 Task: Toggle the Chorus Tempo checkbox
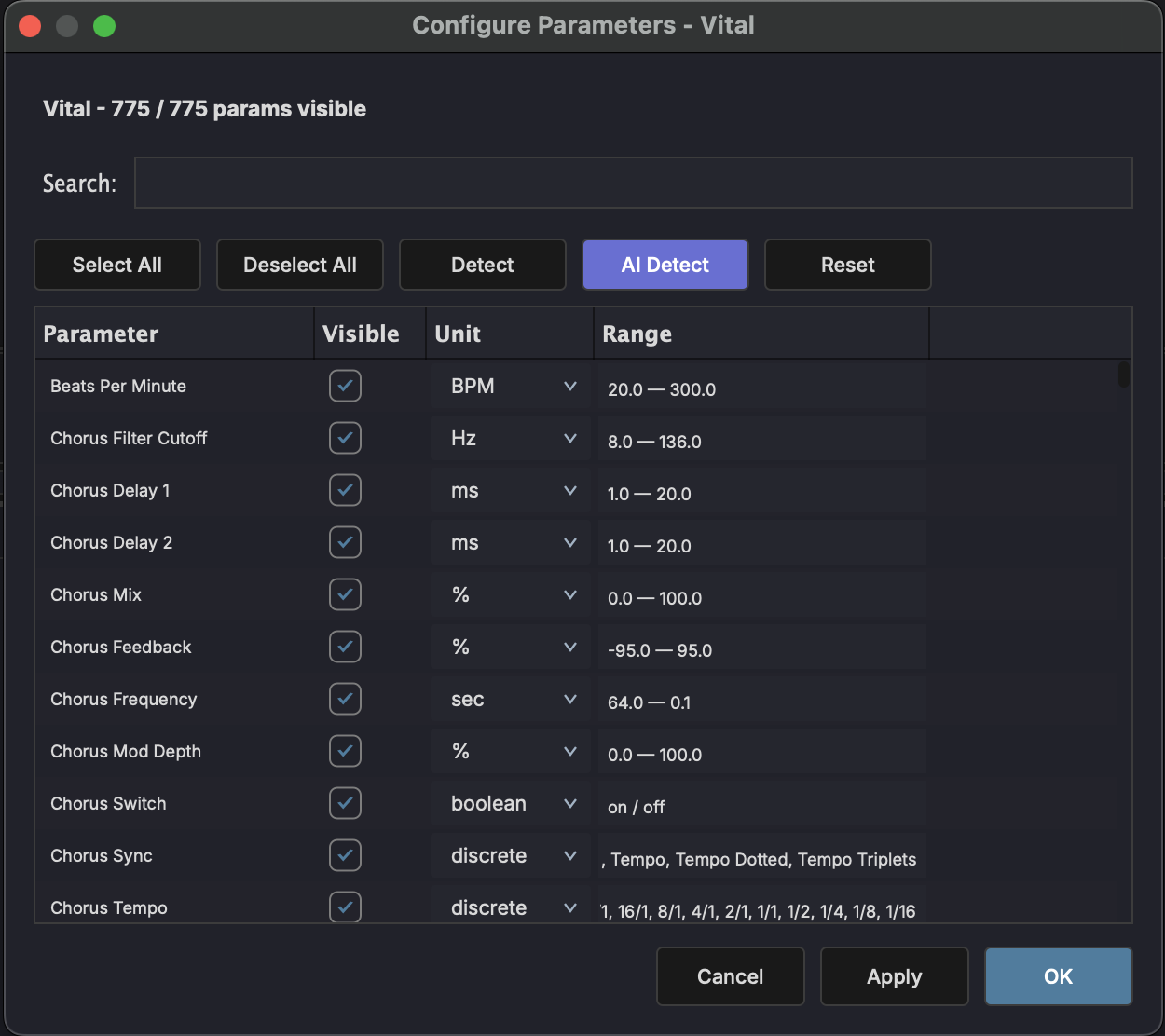pos(345,906)
